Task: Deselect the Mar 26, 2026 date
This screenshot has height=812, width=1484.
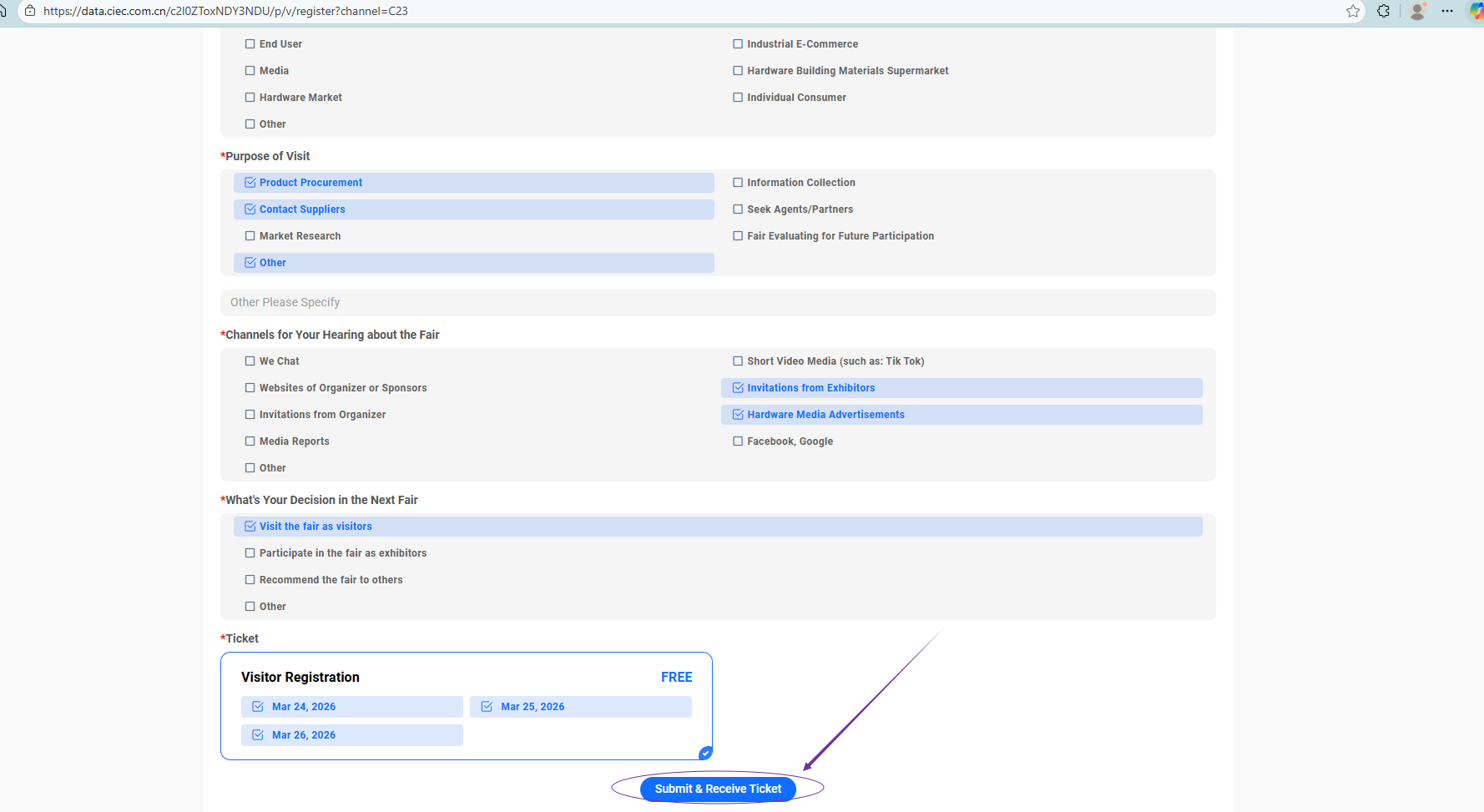Action: pos(258,735)
